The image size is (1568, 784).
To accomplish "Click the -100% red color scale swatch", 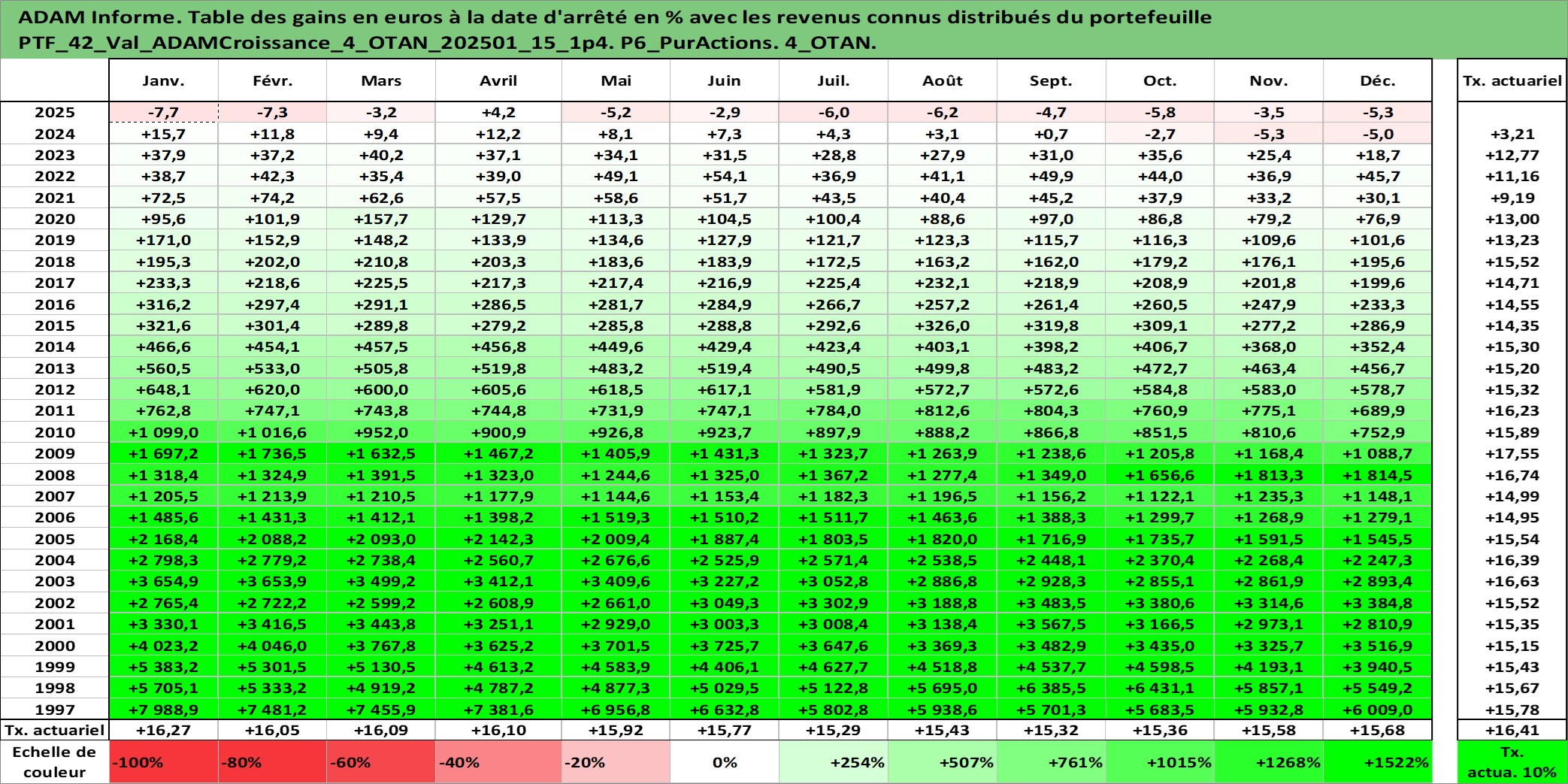I will coord(163,762).
